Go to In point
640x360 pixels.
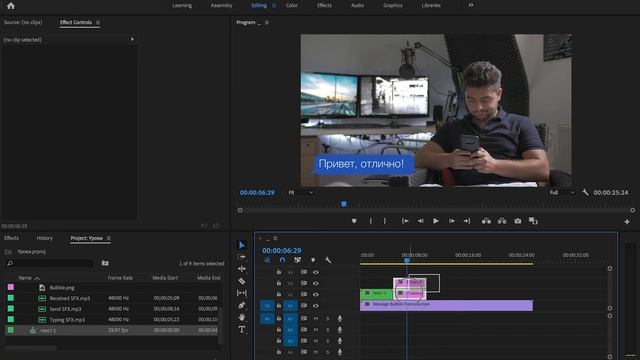click(x=405, y=221)
